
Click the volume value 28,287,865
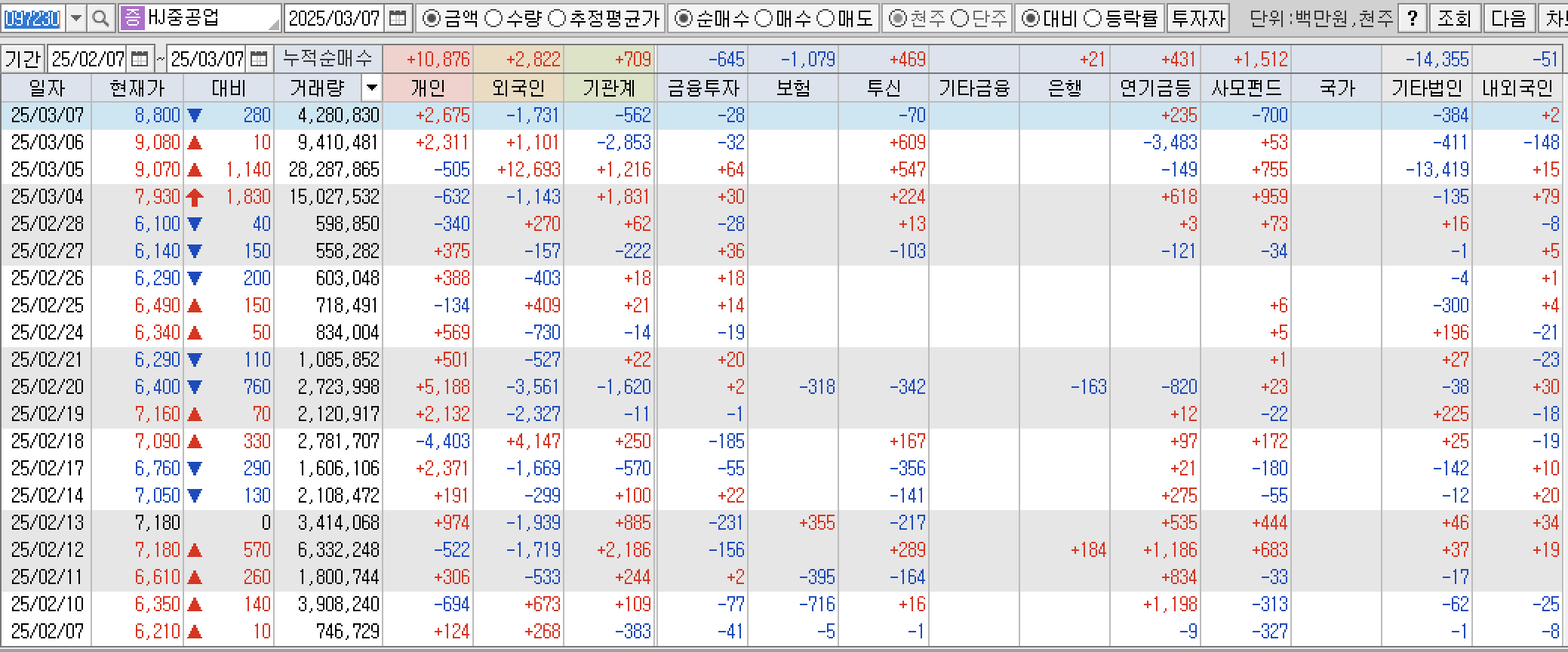(x=334, y=170)
